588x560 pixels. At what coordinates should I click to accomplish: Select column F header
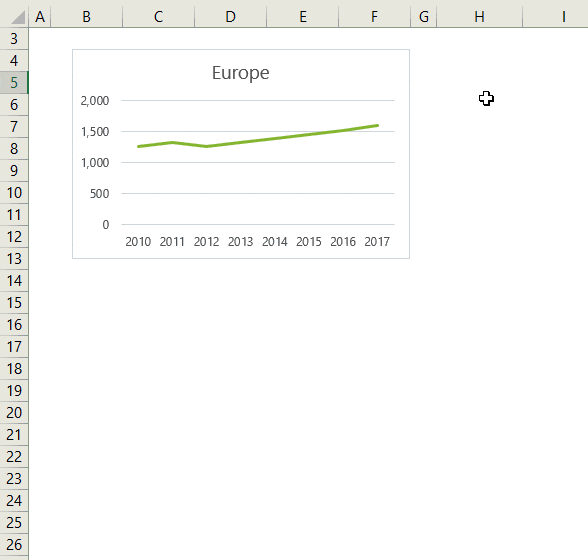click(374, 17)
